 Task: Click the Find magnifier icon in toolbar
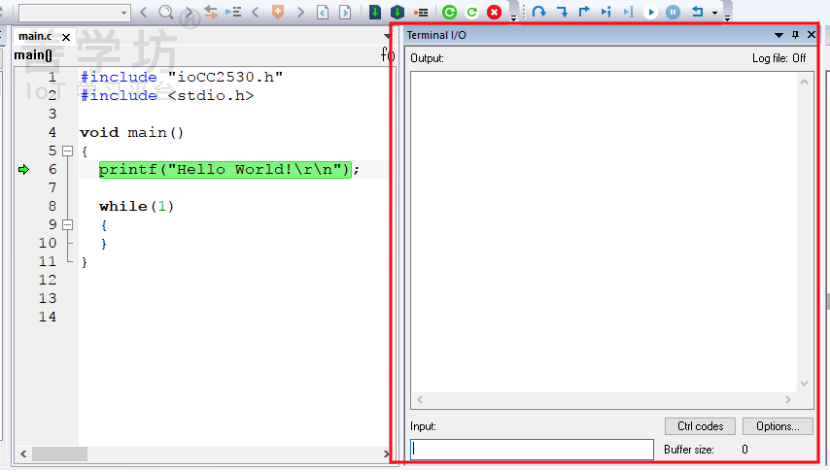click(x=166, y=12)
